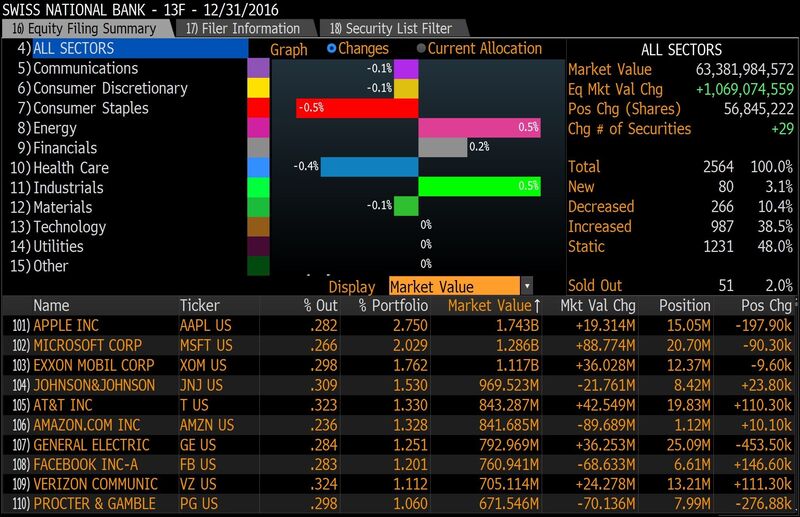Image resolution: width=800 pixels, height=517 pixels.
Task: Sort by the Name column header
Action: click(x=51, y=306)
